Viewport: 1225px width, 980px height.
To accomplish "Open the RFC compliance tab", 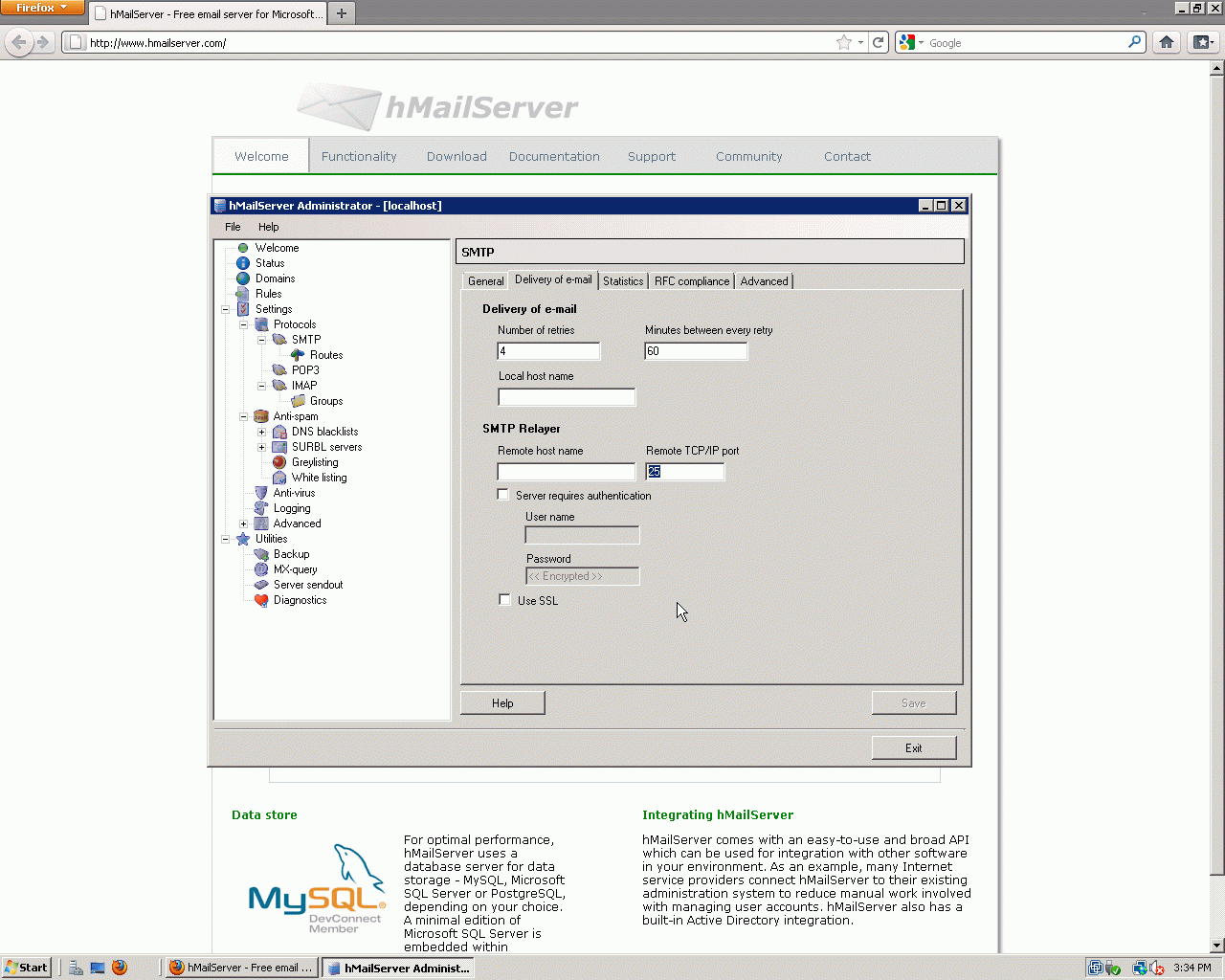I will 692,281.
